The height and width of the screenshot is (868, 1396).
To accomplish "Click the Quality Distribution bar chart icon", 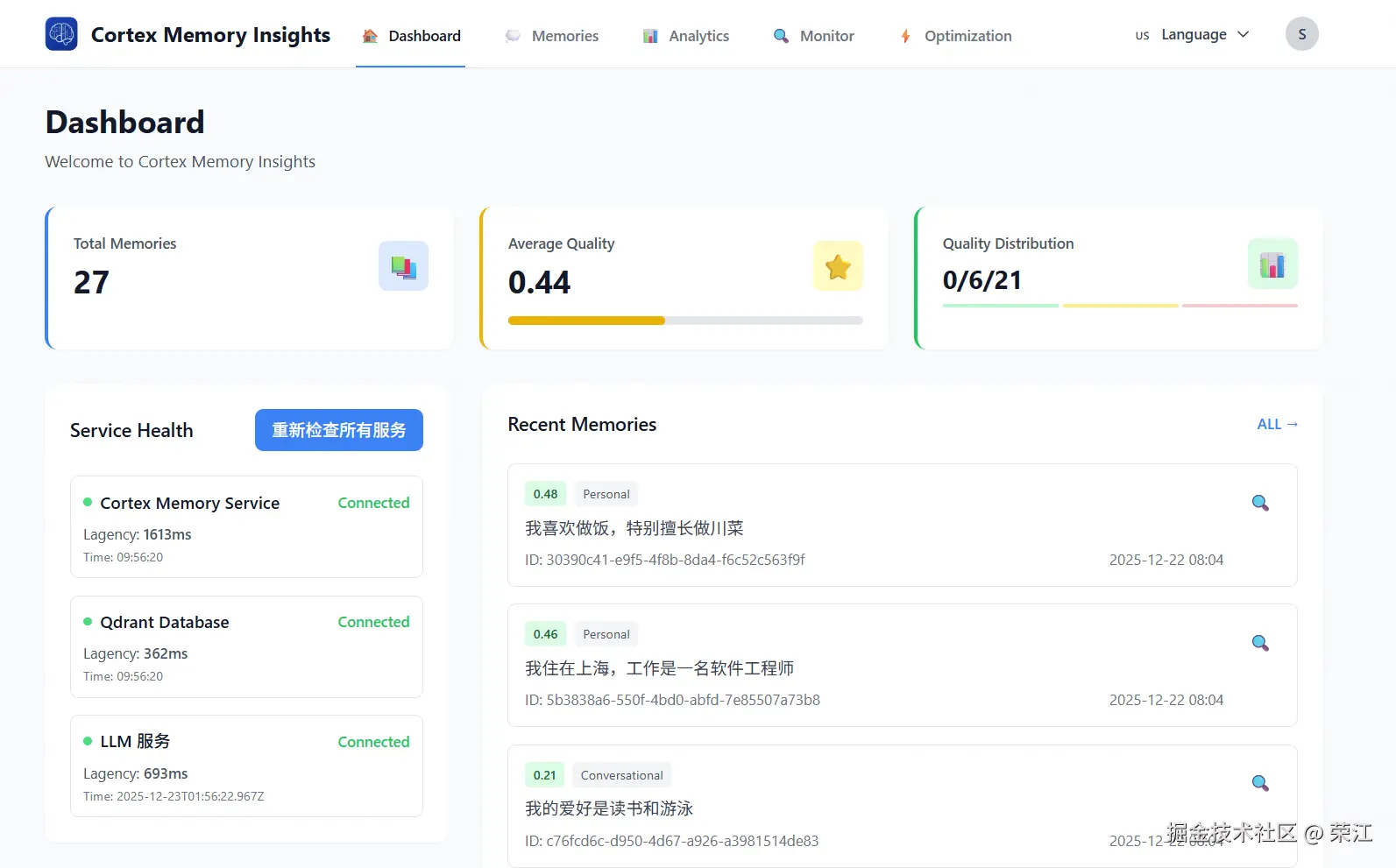I will pos(1272,264).
